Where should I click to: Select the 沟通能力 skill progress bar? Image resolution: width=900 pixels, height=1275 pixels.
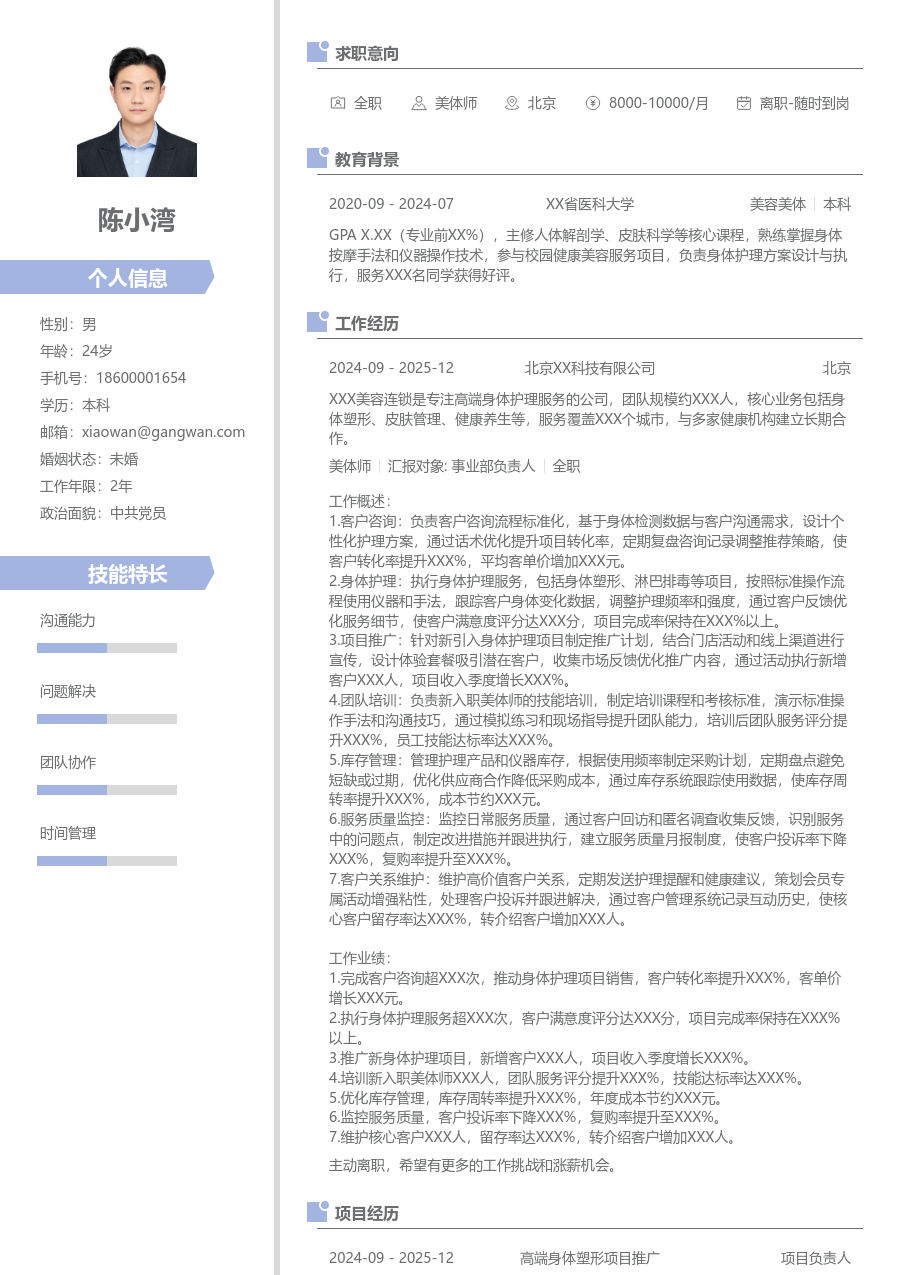106,645
